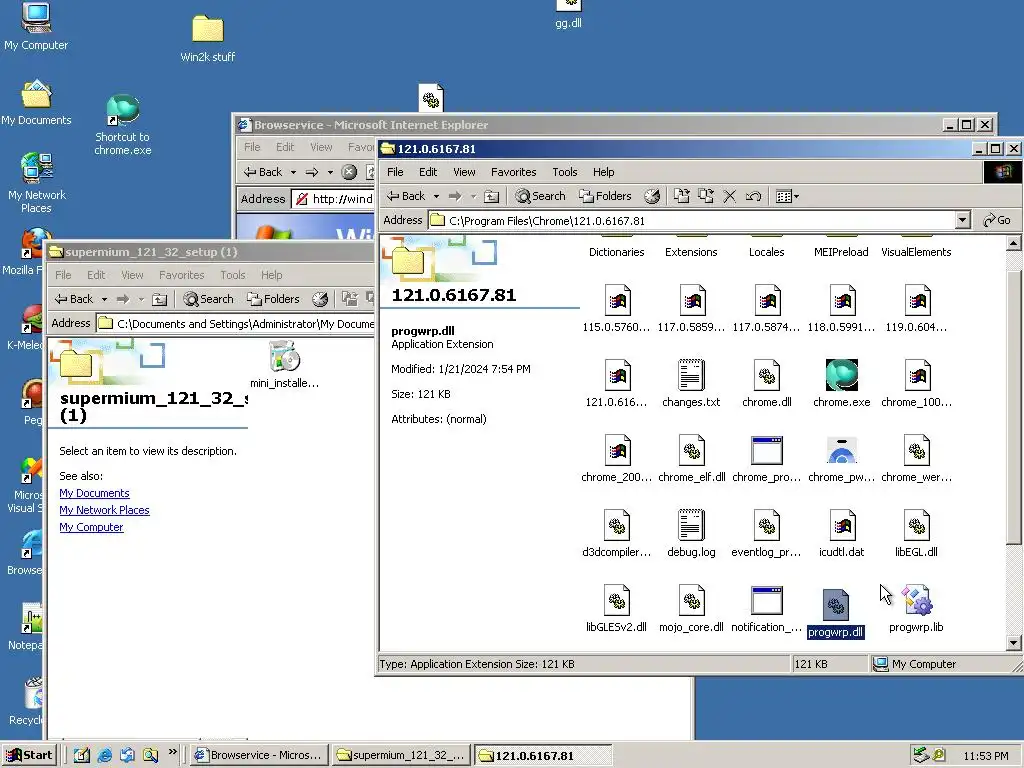Click Back button in 121.0.6167.81 window
The height and width of the screenshot is (768, 1024).
click(406, 196)
